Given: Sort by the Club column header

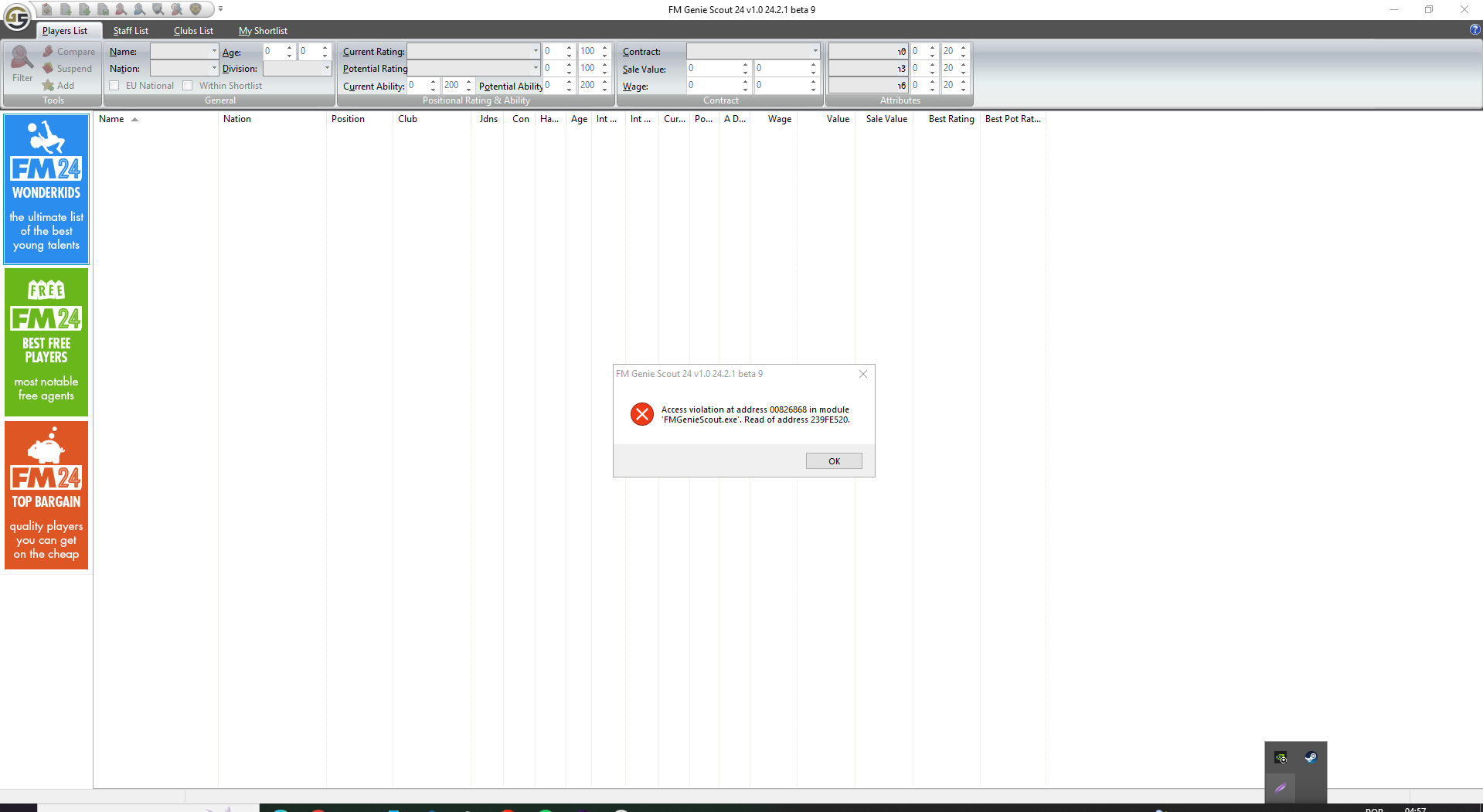Looking at the screenshot, I should point(432,119).
